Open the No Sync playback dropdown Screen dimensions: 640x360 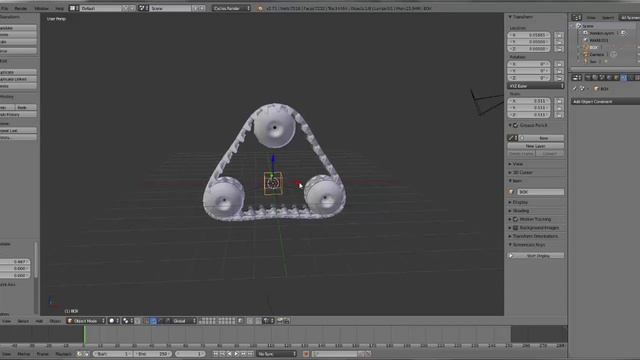276,354
